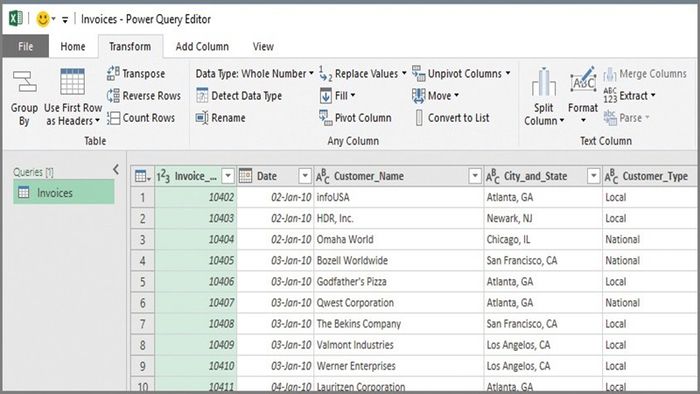
Task: Click the Fill icon
Action: 326,95
